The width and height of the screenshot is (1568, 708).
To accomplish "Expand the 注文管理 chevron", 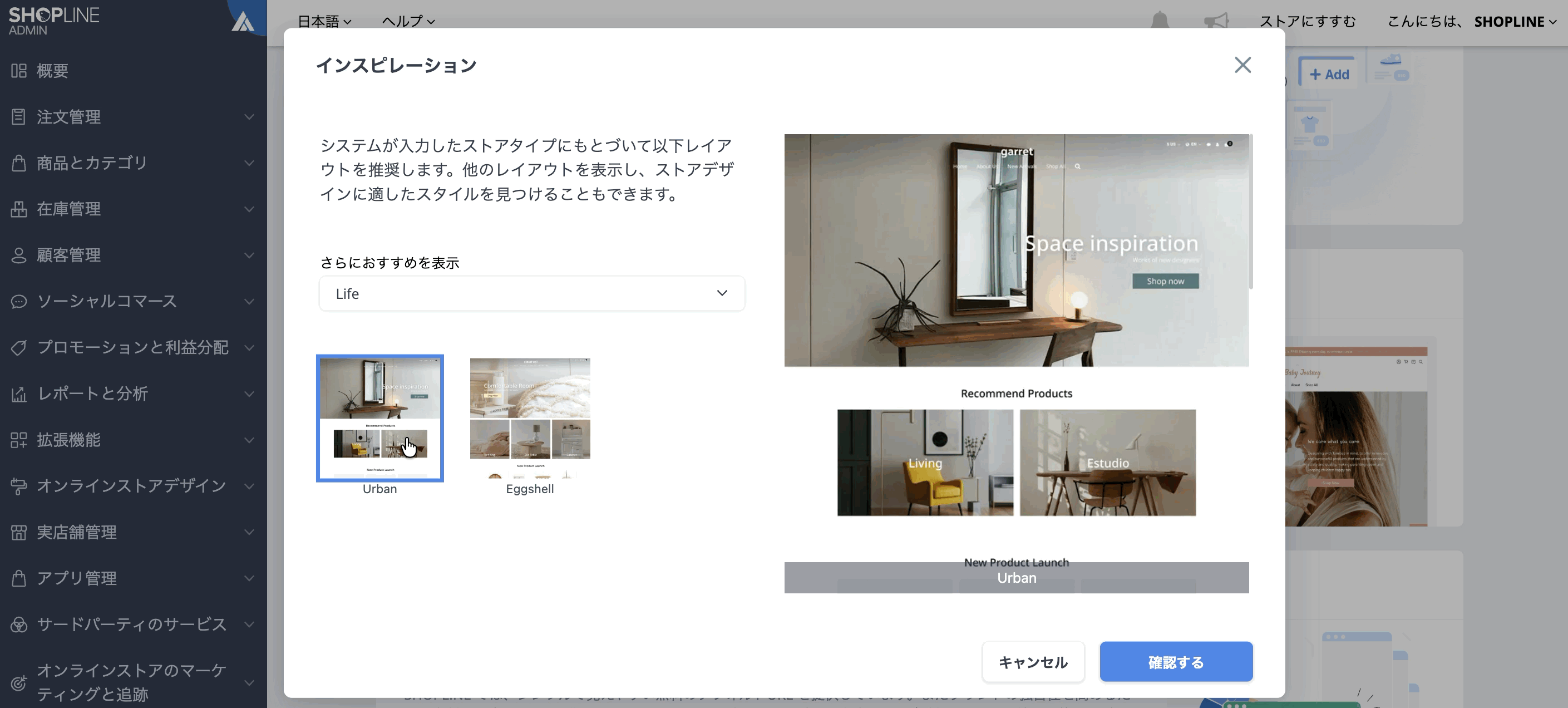I will point(249,117).
